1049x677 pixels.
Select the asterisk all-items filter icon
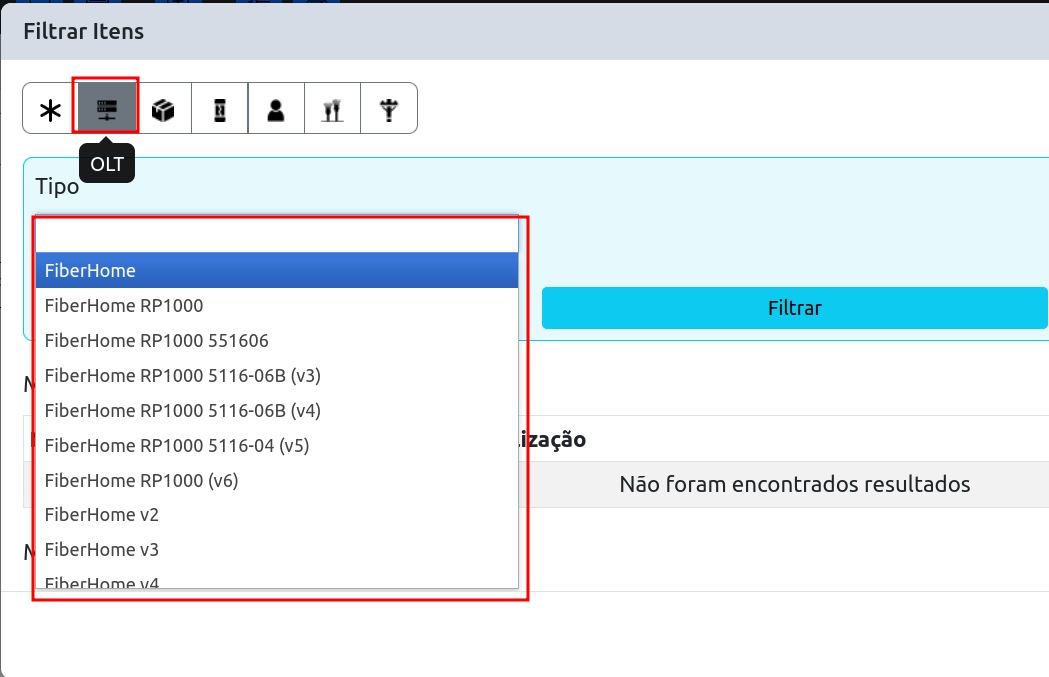[x=50, y=109]
